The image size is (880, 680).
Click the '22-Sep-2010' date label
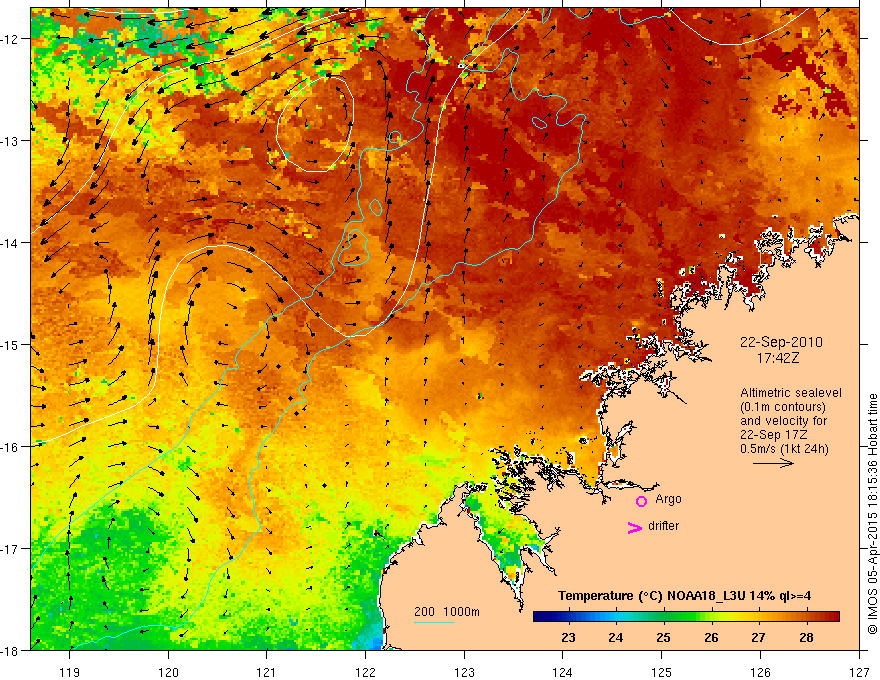(x=781, y=342)
